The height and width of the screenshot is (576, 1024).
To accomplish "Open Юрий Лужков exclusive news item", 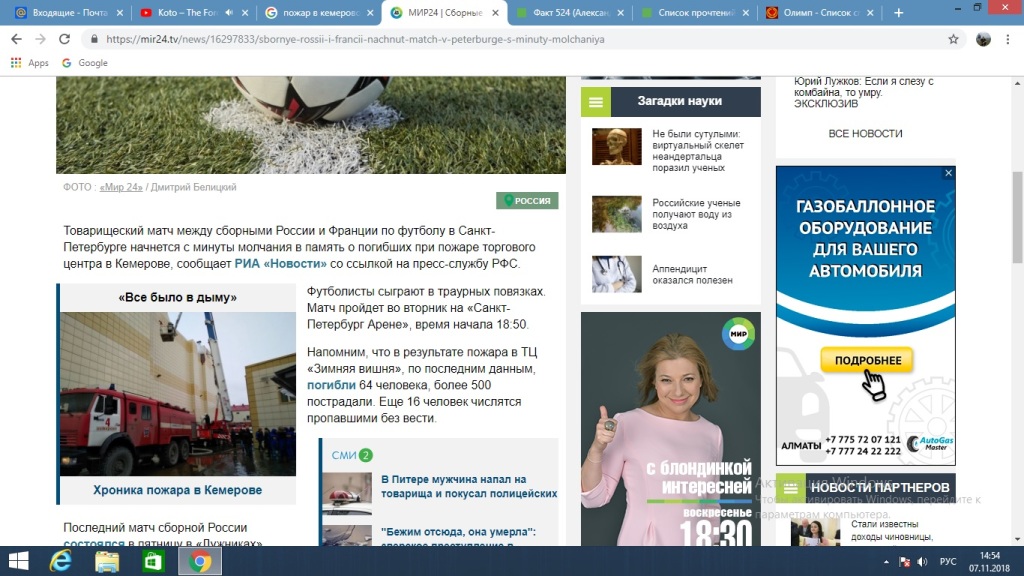I will point(863,93).
